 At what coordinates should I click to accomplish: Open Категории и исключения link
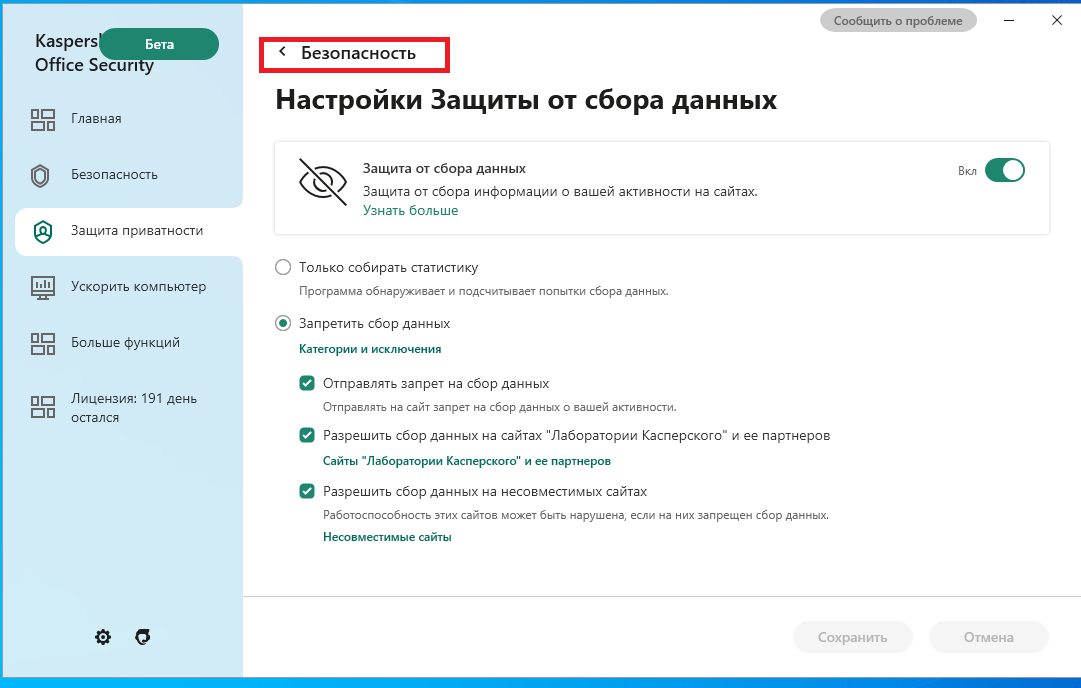[x=370, y=349]
